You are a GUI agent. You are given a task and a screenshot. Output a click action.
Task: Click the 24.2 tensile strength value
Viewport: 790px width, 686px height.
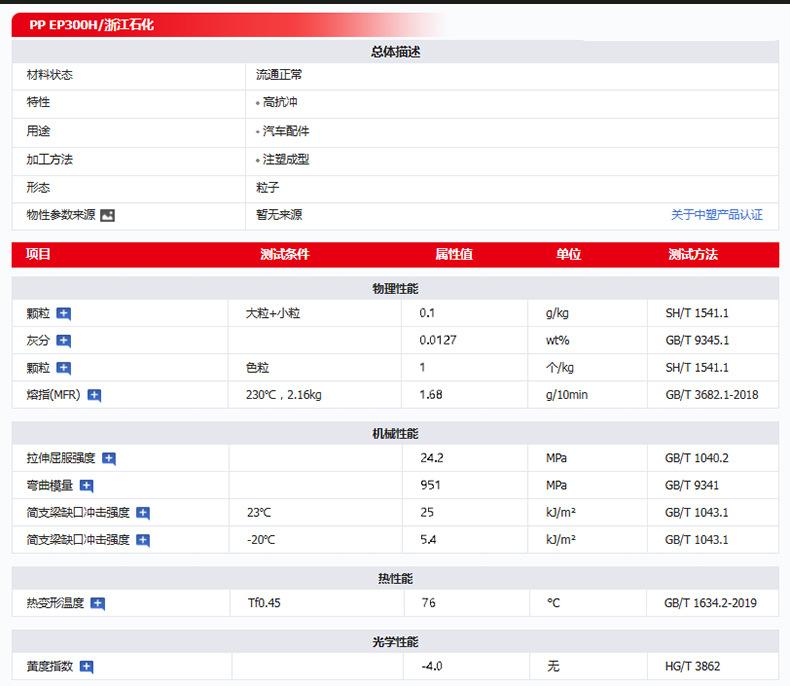coord(432,458)
